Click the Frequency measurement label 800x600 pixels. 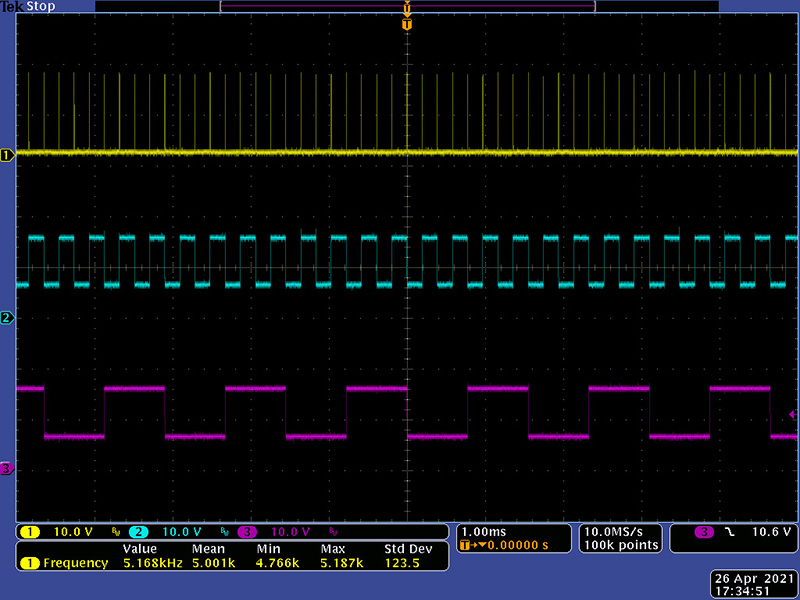pos(75,563)
